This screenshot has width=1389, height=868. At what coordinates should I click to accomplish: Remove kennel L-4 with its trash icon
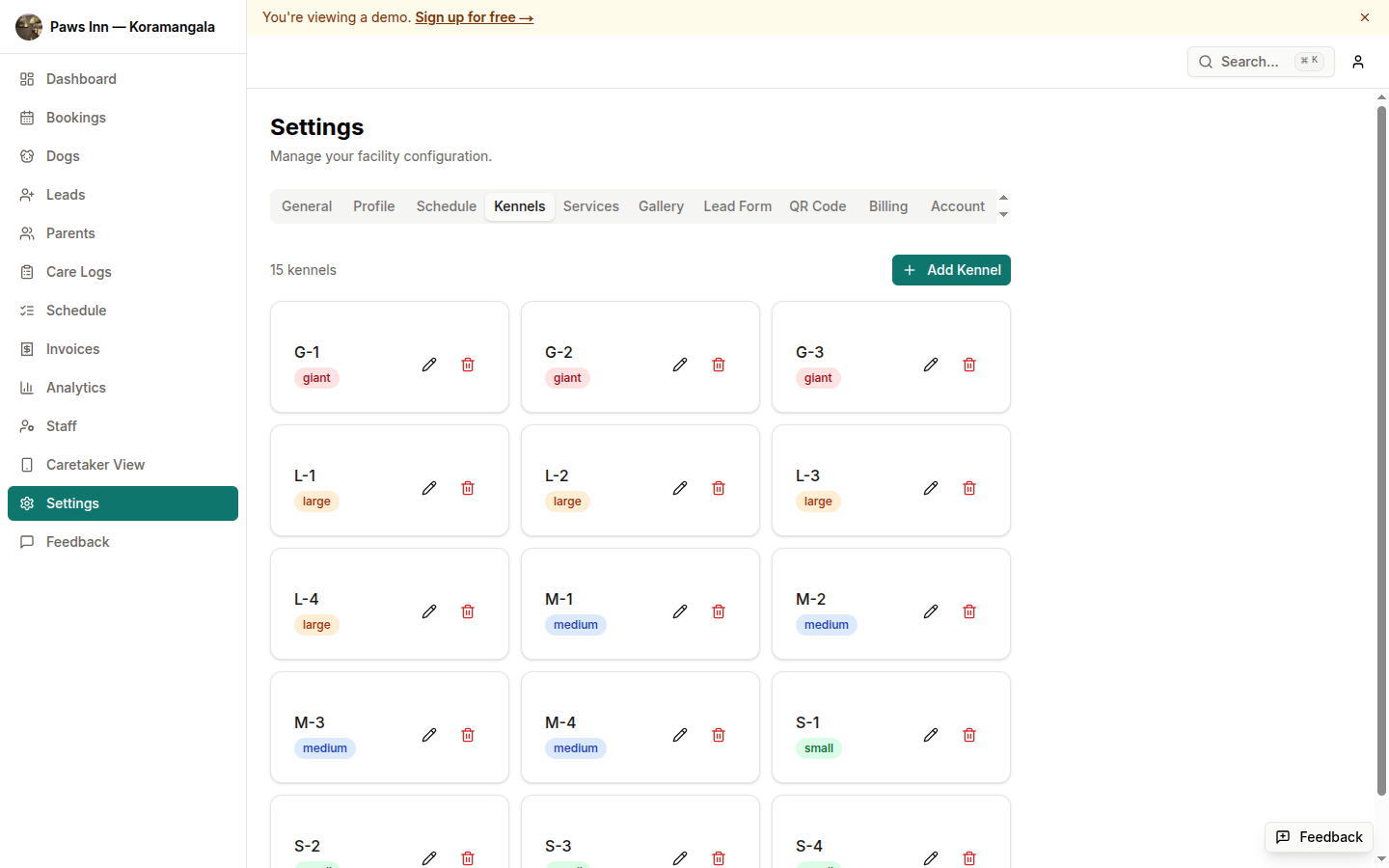coord(468,611)
